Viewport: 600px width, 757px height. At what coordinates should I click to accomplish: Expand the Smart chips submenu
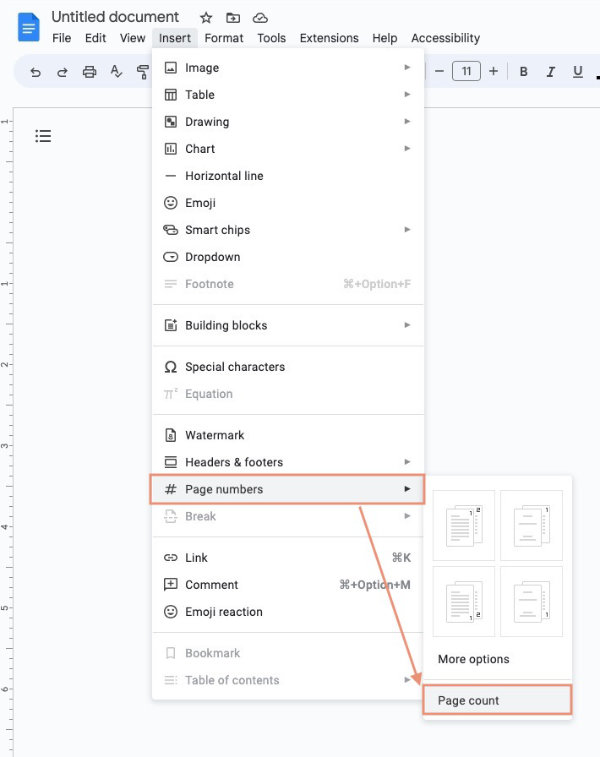coord(288,230)
